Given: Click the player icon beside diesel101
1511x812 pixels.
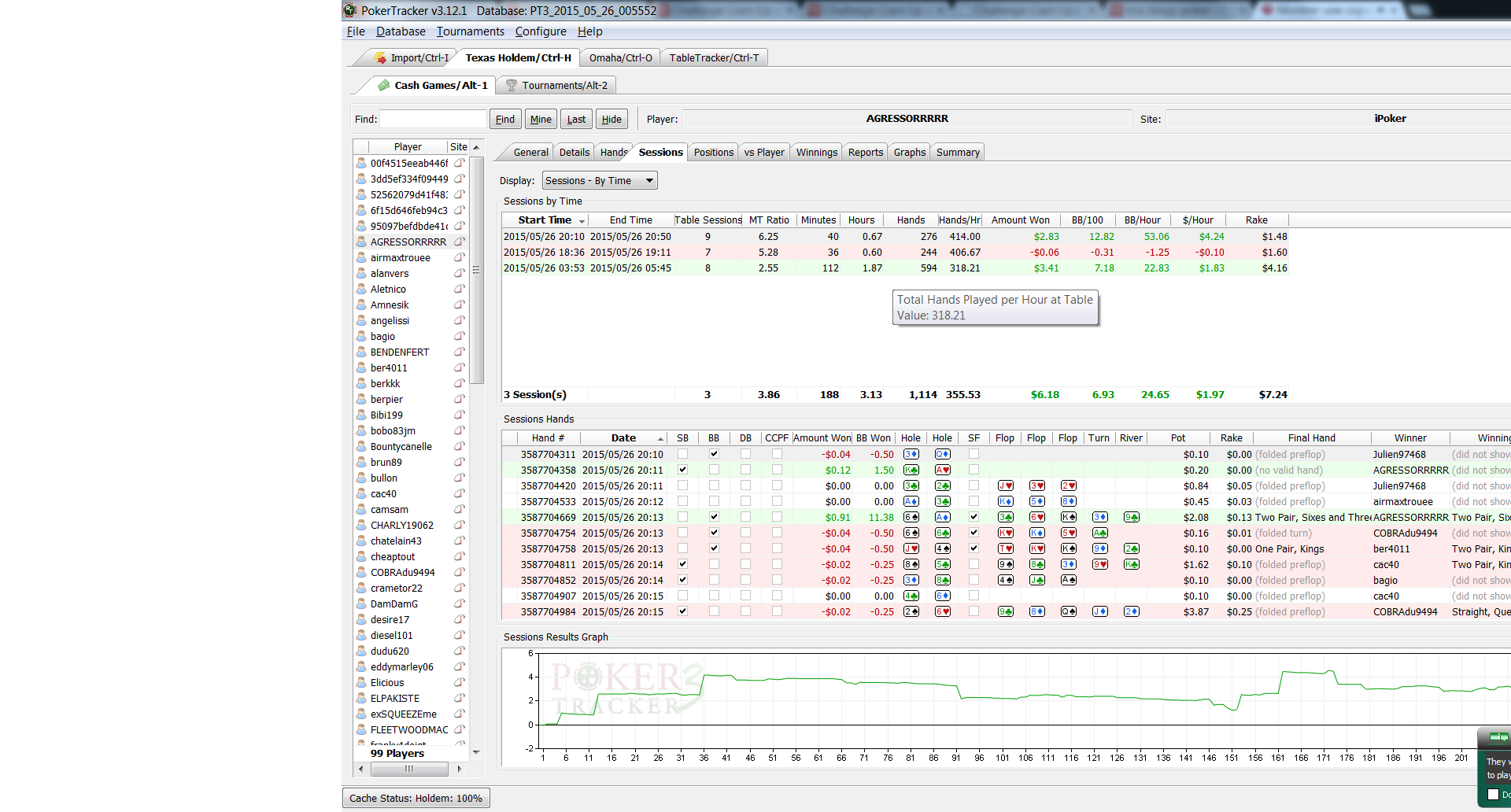Looking at the screenshot, I should 361,635.
